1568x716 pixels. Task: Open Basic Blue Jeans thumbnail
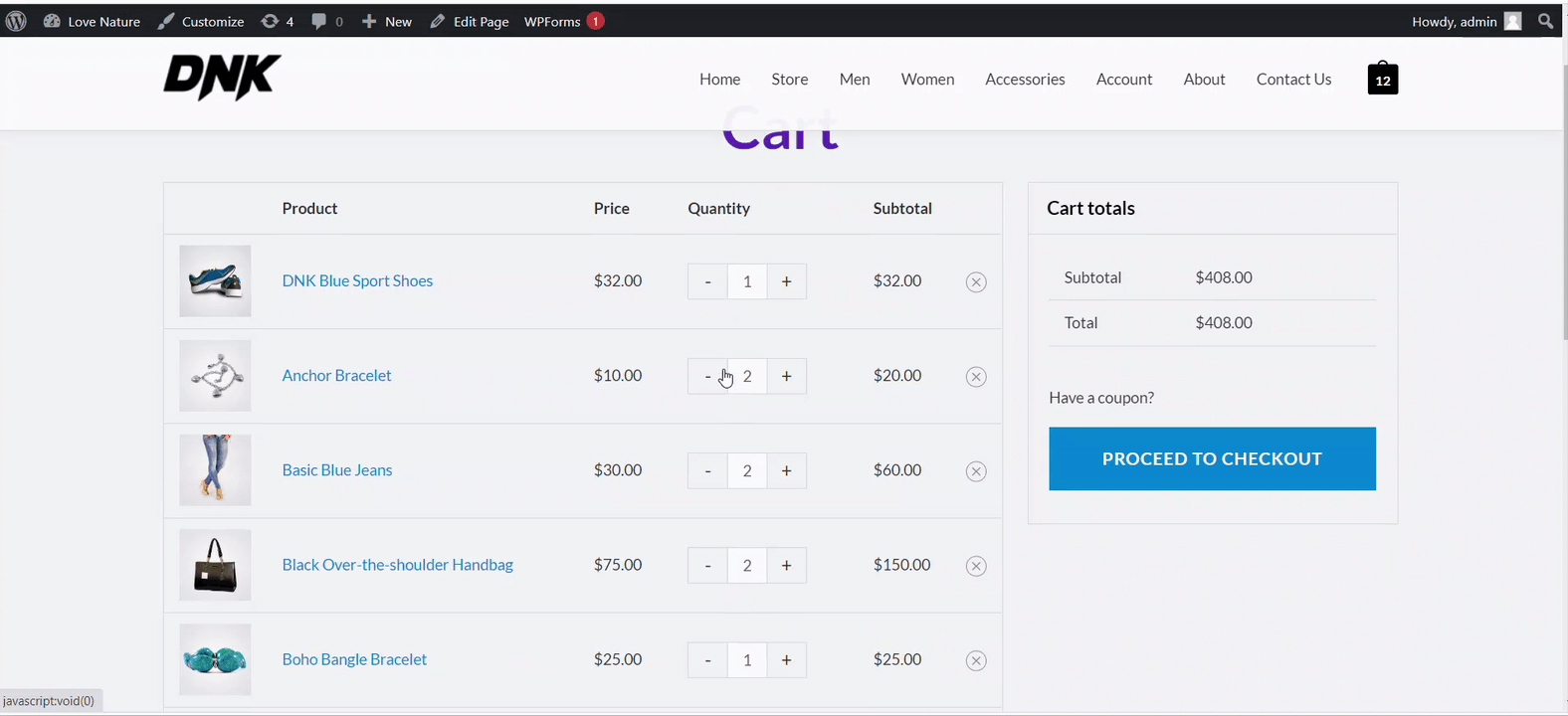[215, 470]
